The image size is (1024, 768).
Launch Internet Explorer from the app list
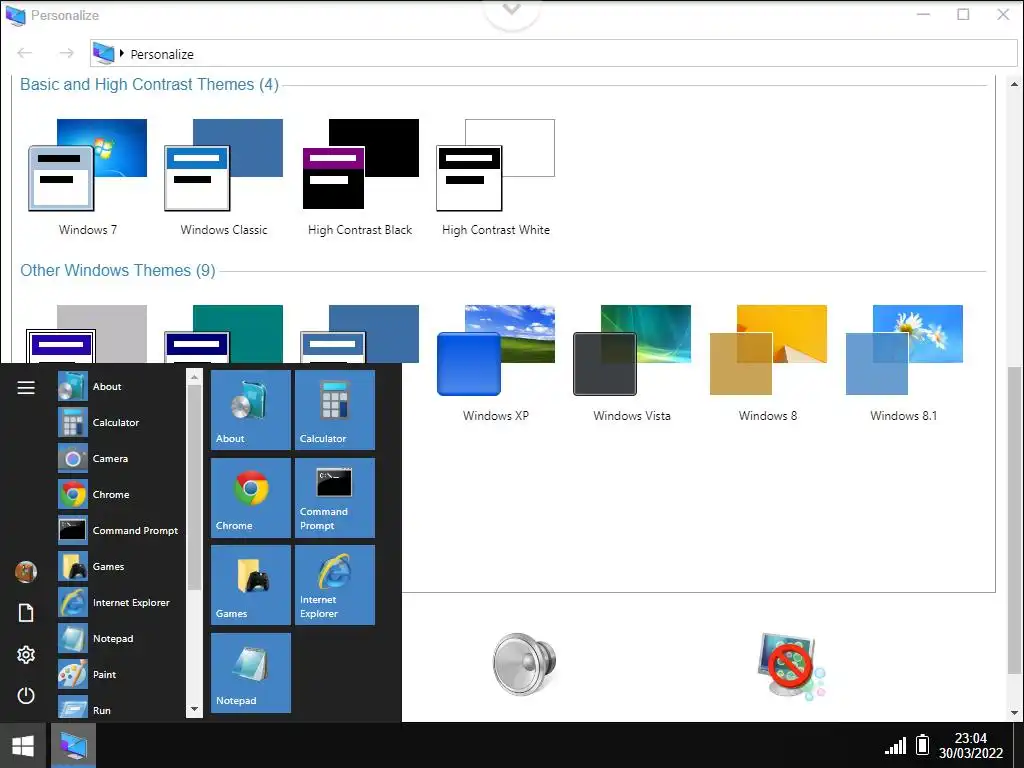coord(120,602)
